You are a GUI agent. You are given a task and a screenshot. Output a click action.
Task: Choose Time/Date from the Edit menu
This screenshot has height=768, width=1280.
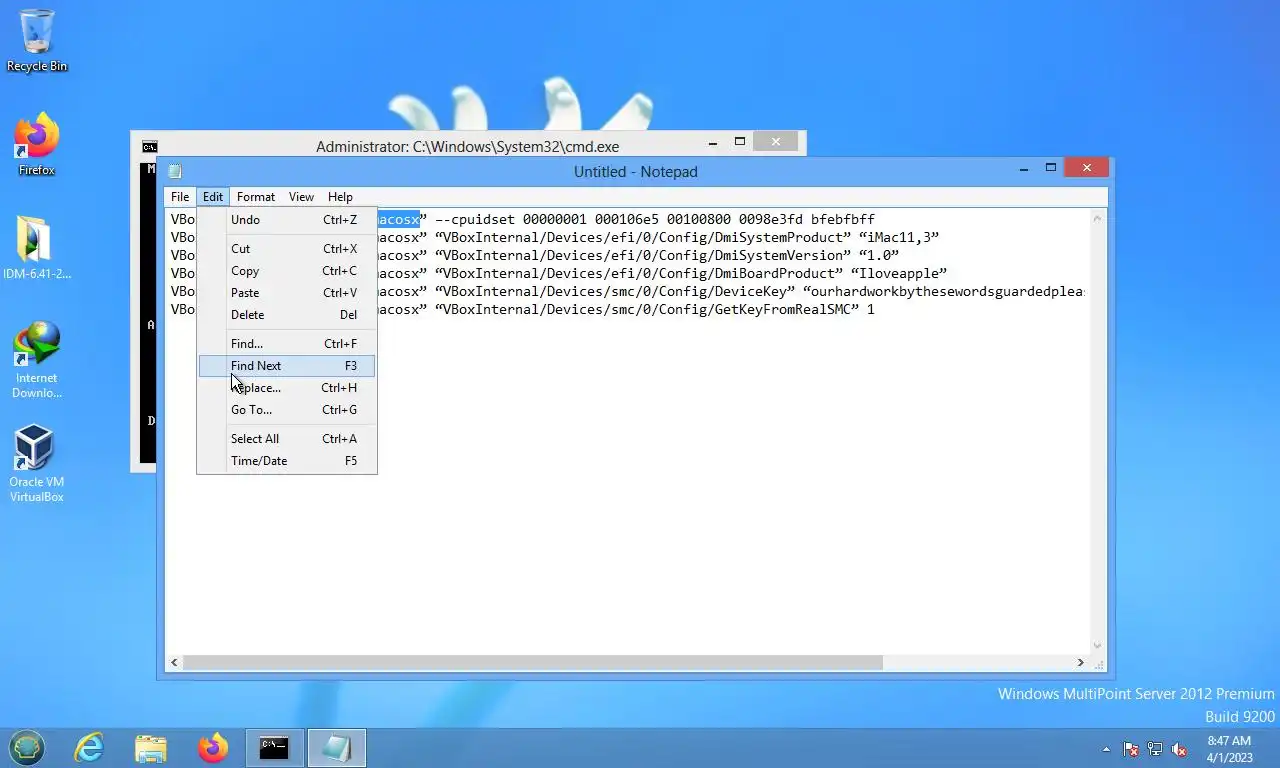tap(287, 461)
